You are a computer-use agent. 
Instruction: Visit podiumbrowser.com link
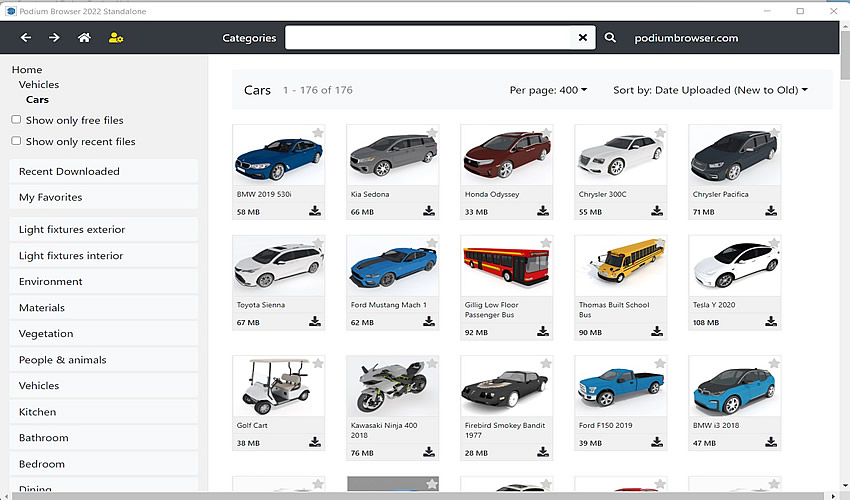(686, 38)
